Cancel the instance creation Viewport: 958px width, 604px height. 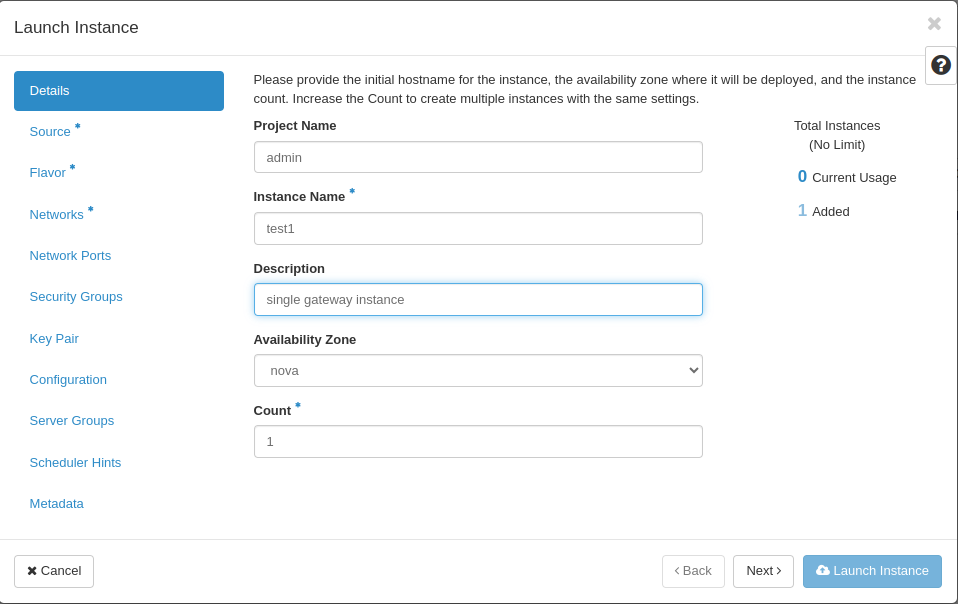click(x=53, y=571)
